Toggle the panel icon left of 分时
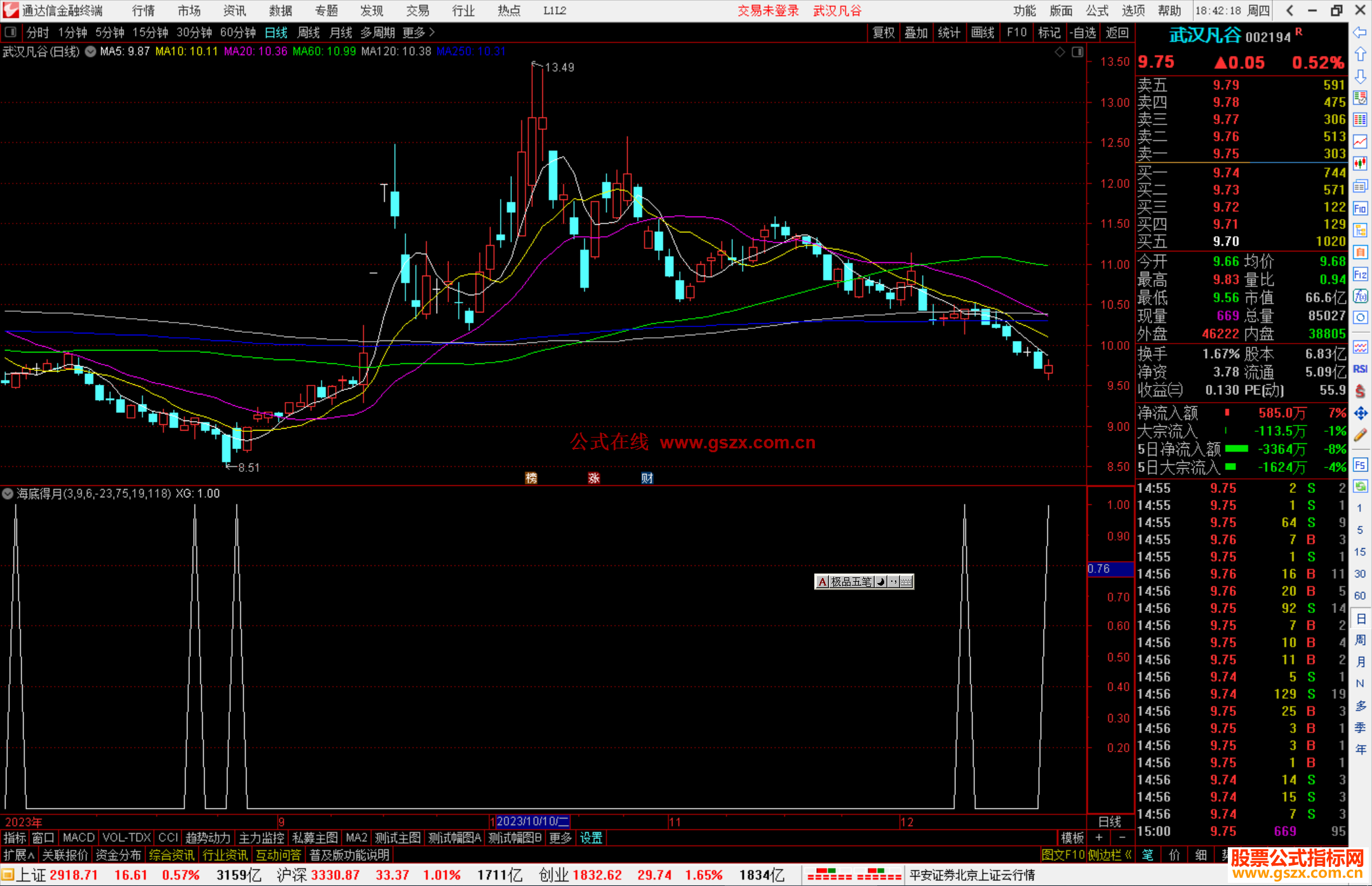1372x886 pixels. click(11, 32)
